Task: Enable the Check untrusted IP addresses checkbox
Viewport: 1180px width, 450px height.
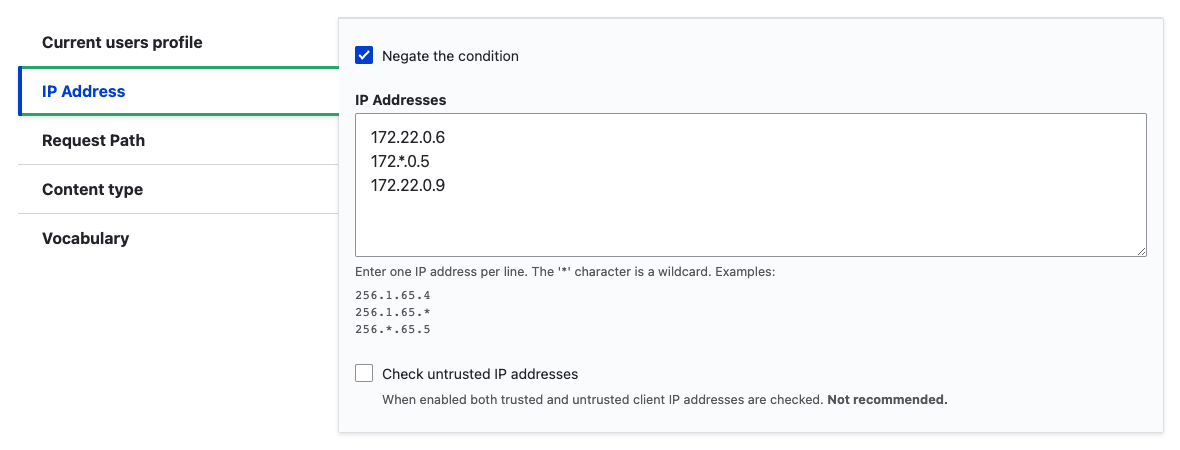Action: pyautogui.click(x=364, y=373)
